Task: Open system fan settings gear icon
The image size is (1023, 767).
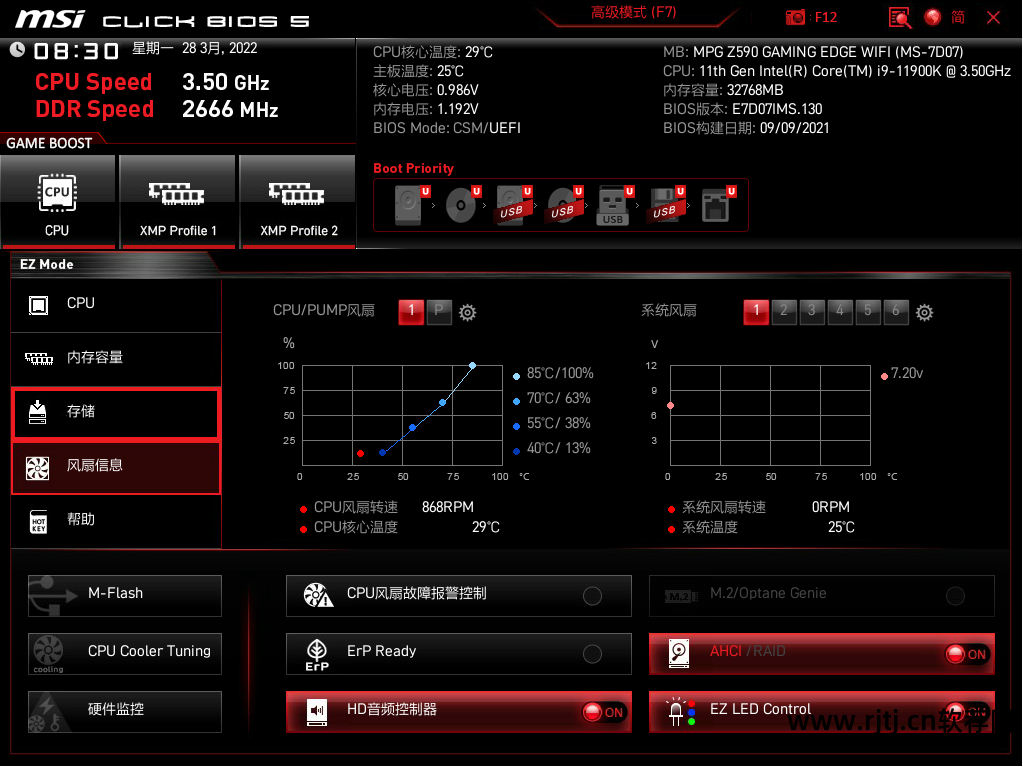Action: (x=925, y=313)
